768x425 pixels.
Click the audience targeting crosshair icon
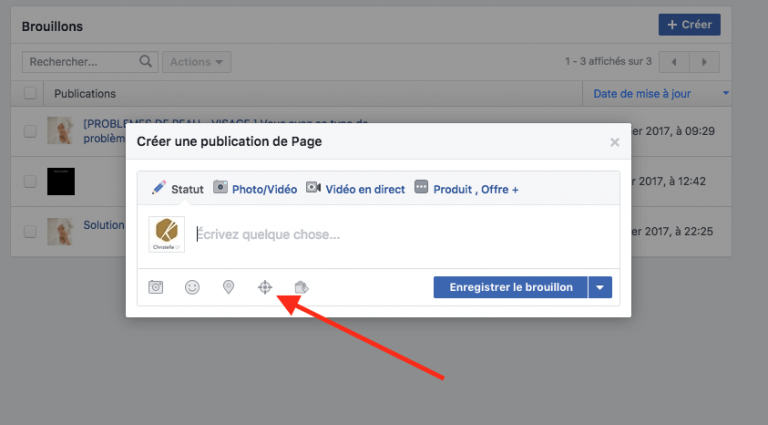265,287
